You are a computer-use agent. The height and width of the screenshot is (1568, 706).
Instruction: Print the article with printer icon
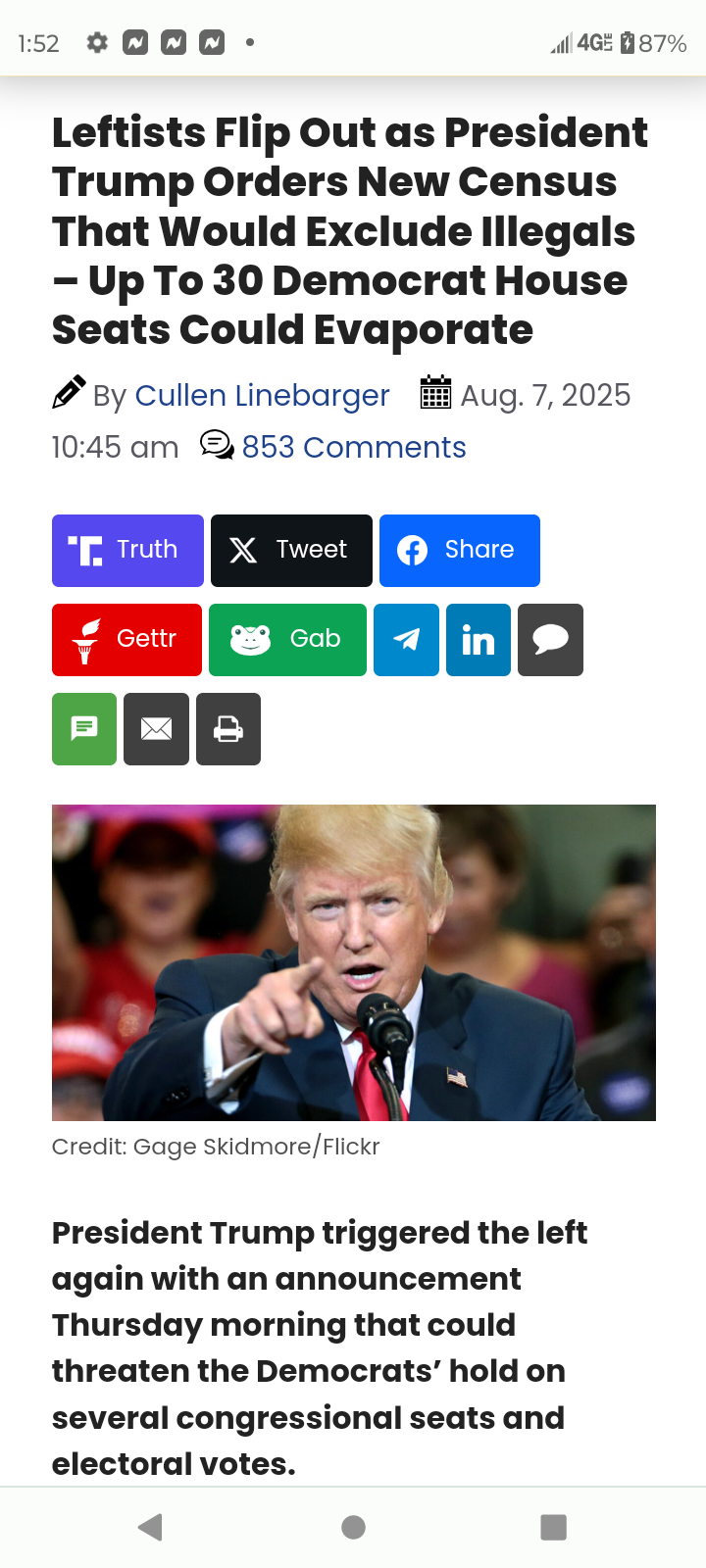(x=228, y=729)
